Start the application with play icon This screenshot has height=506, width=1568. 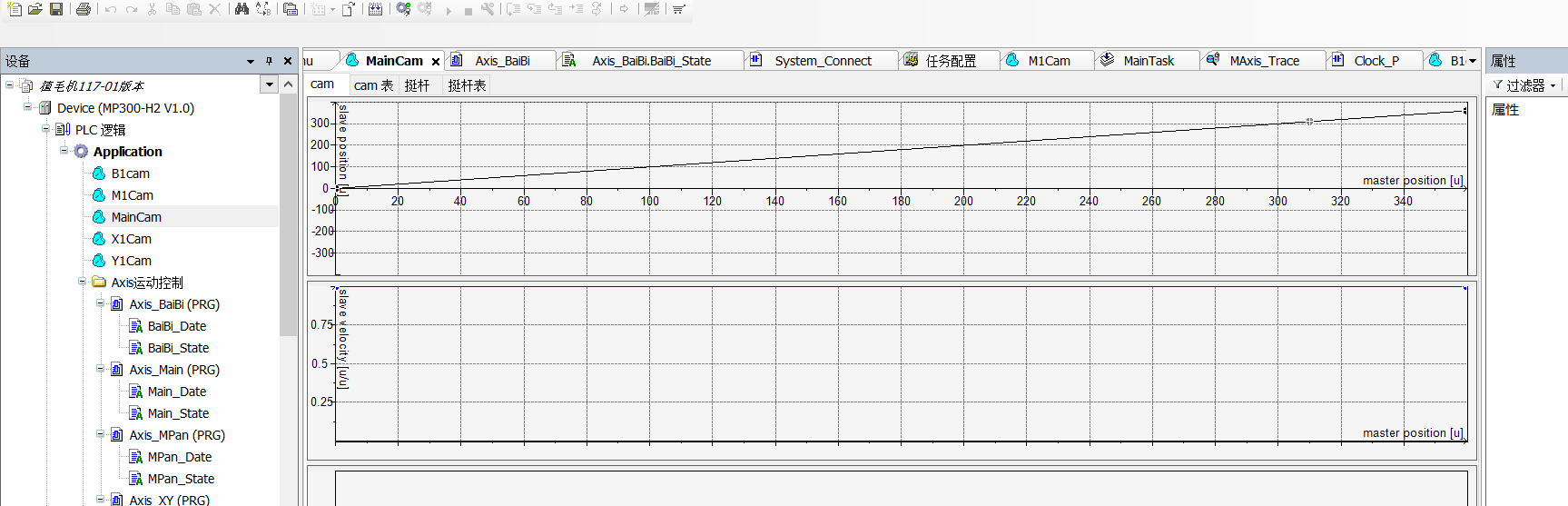pyautogui.click(x=449, y=11)
